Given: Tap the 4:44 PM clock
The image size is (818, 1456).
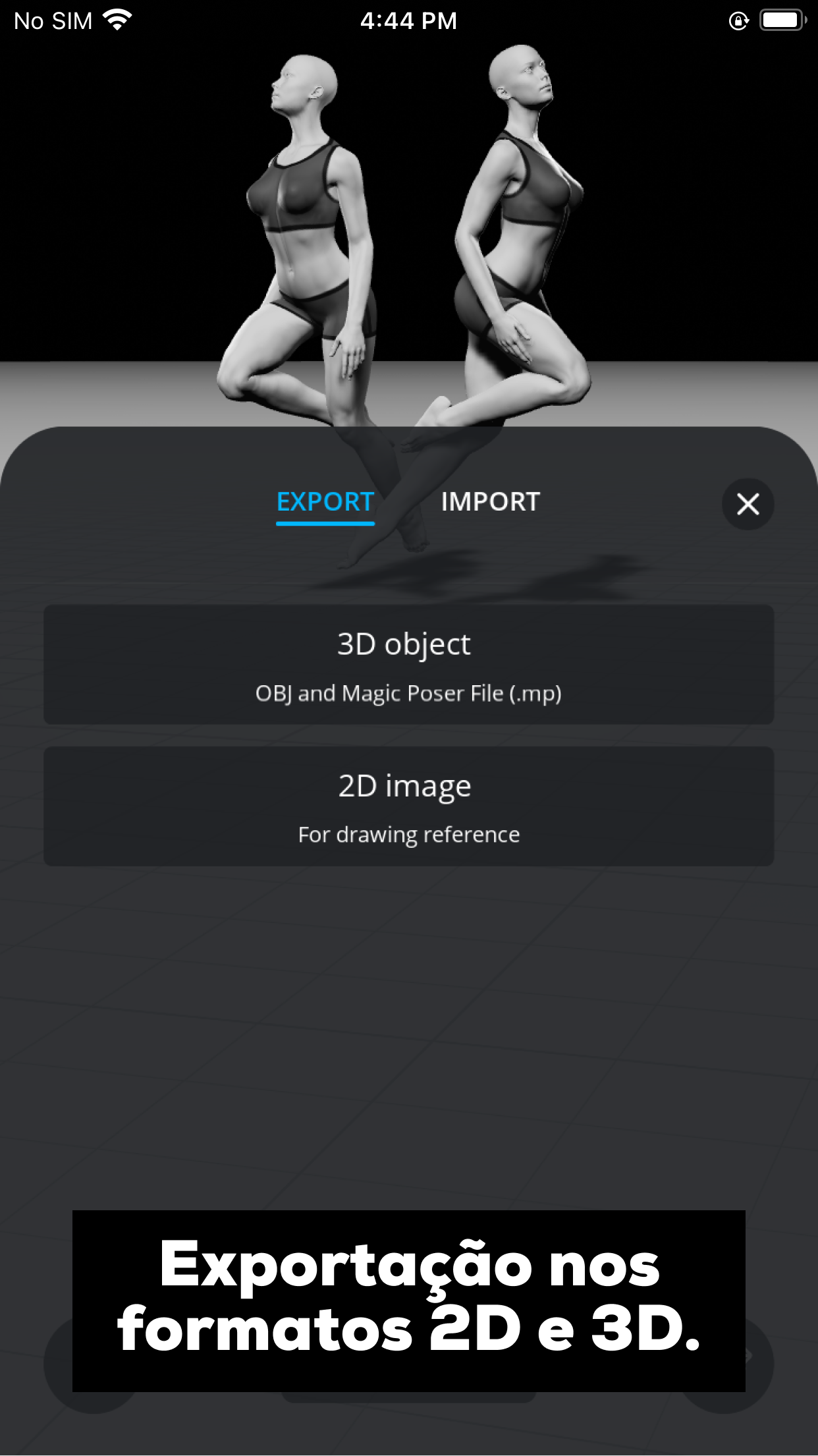Looking at the screenshot, I should click(408, 21).
